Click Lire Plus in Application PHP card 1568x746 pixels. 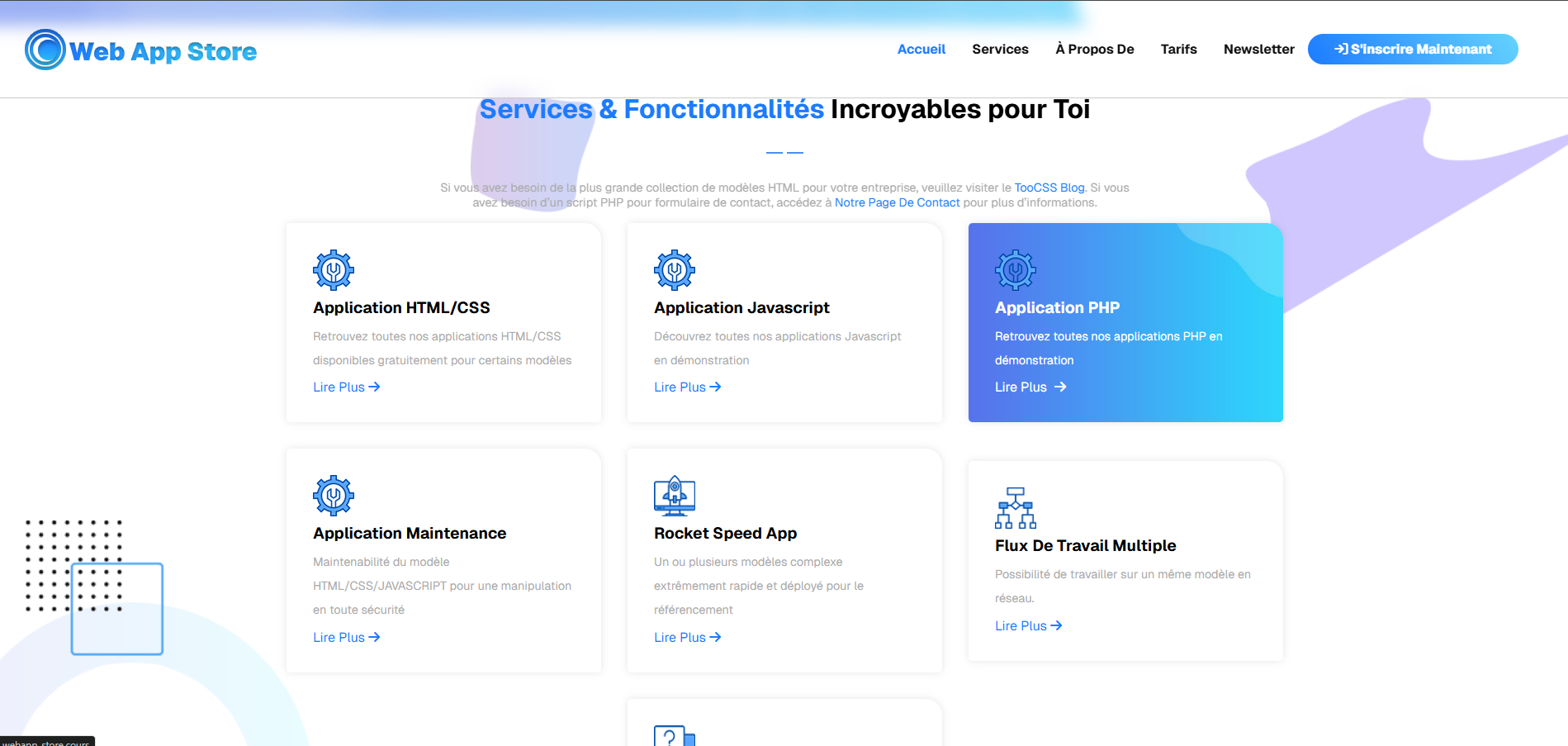click(x=1030, y=387)
